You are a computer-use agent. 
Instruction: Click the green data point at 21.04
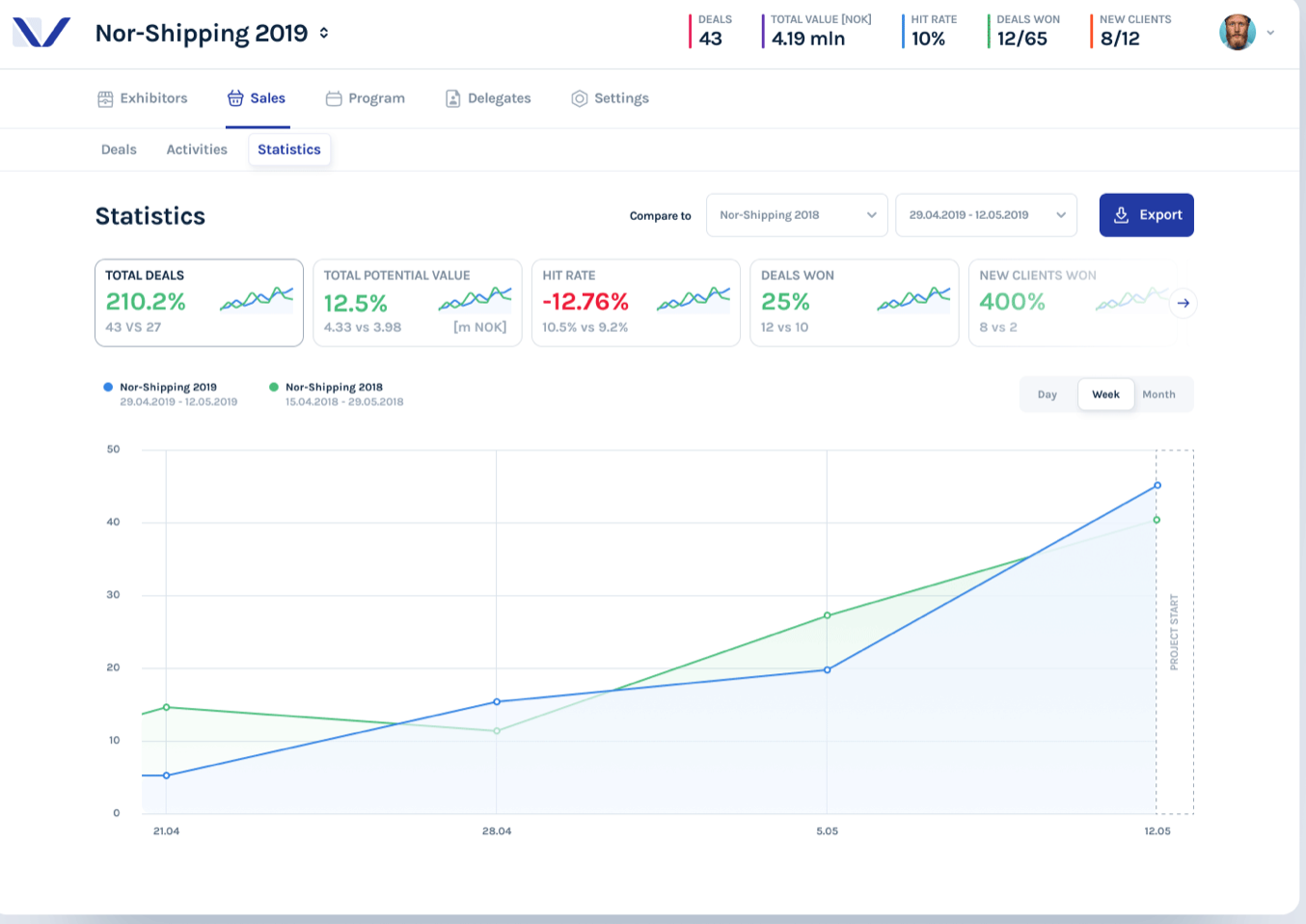[167, 707]
